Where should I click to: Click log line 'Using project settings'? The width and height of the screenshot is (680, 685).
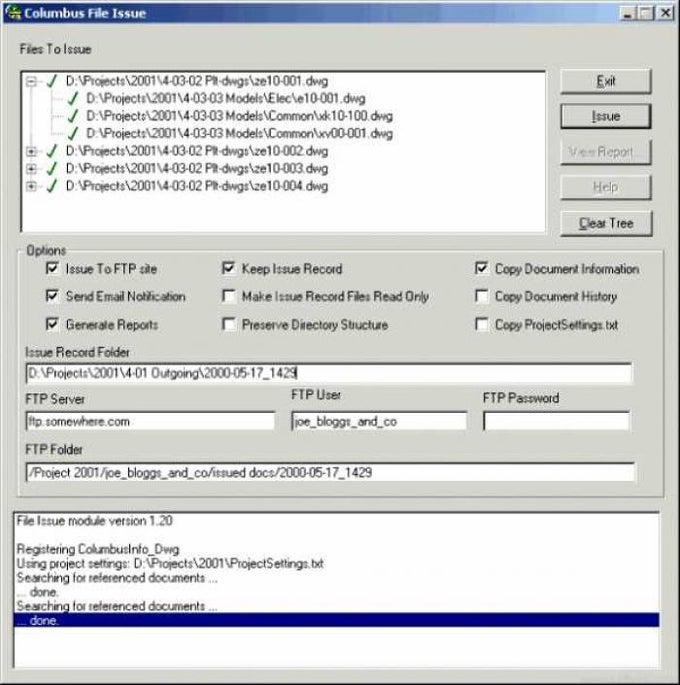point(170,564)
